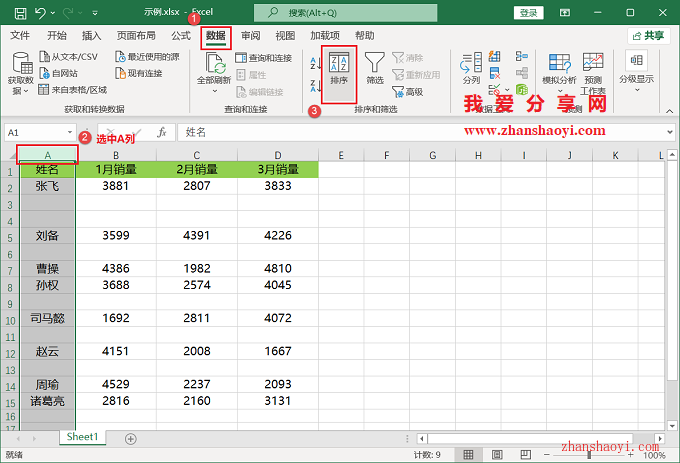680x463 pixels.
Task: Click the Sign in (登录) button
Action: [529, 13]
